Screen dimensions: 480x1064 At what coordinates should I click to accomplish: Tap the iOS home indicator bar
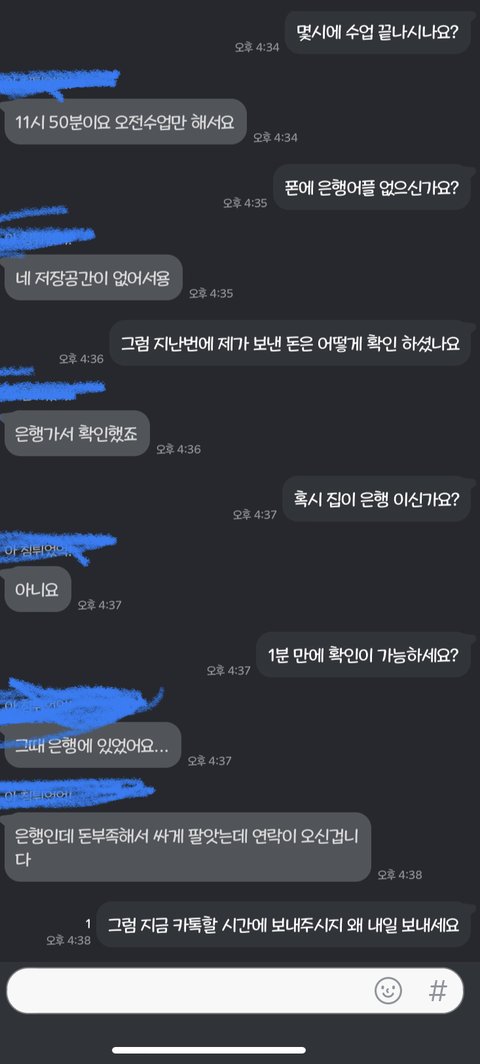click(240, 1050)
